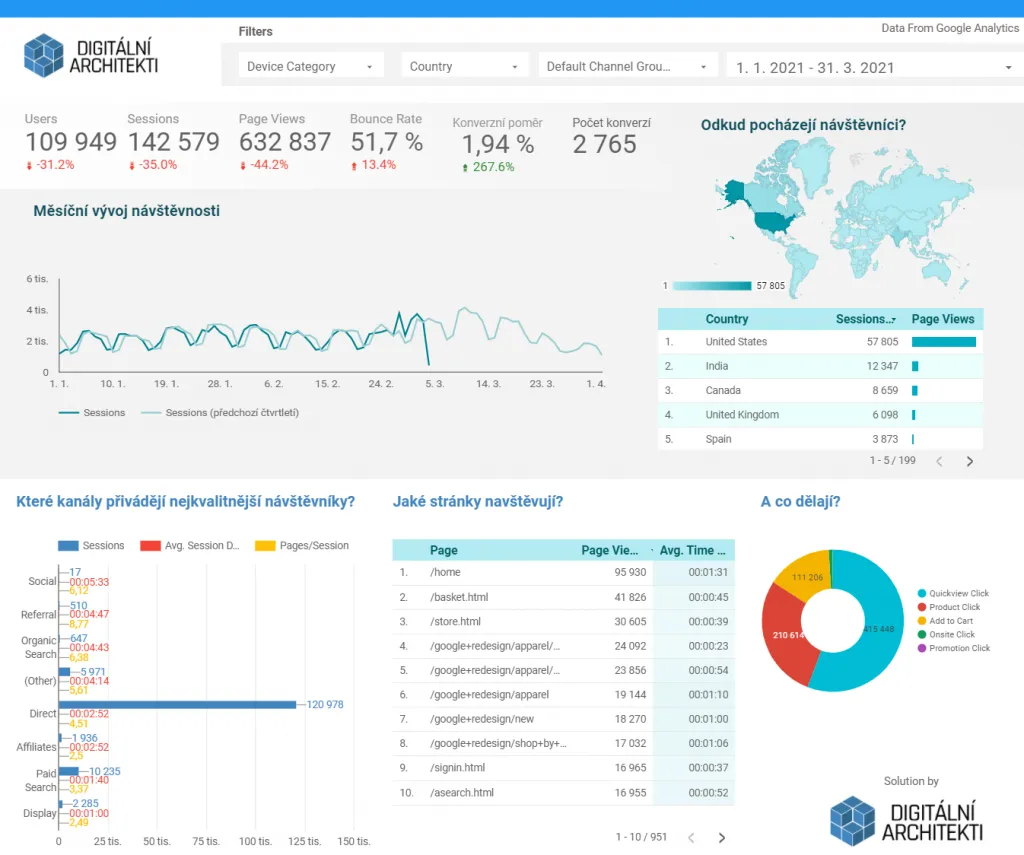
Task: Go to next page beside 1 - 10 / 951
Action: point(722,837)
